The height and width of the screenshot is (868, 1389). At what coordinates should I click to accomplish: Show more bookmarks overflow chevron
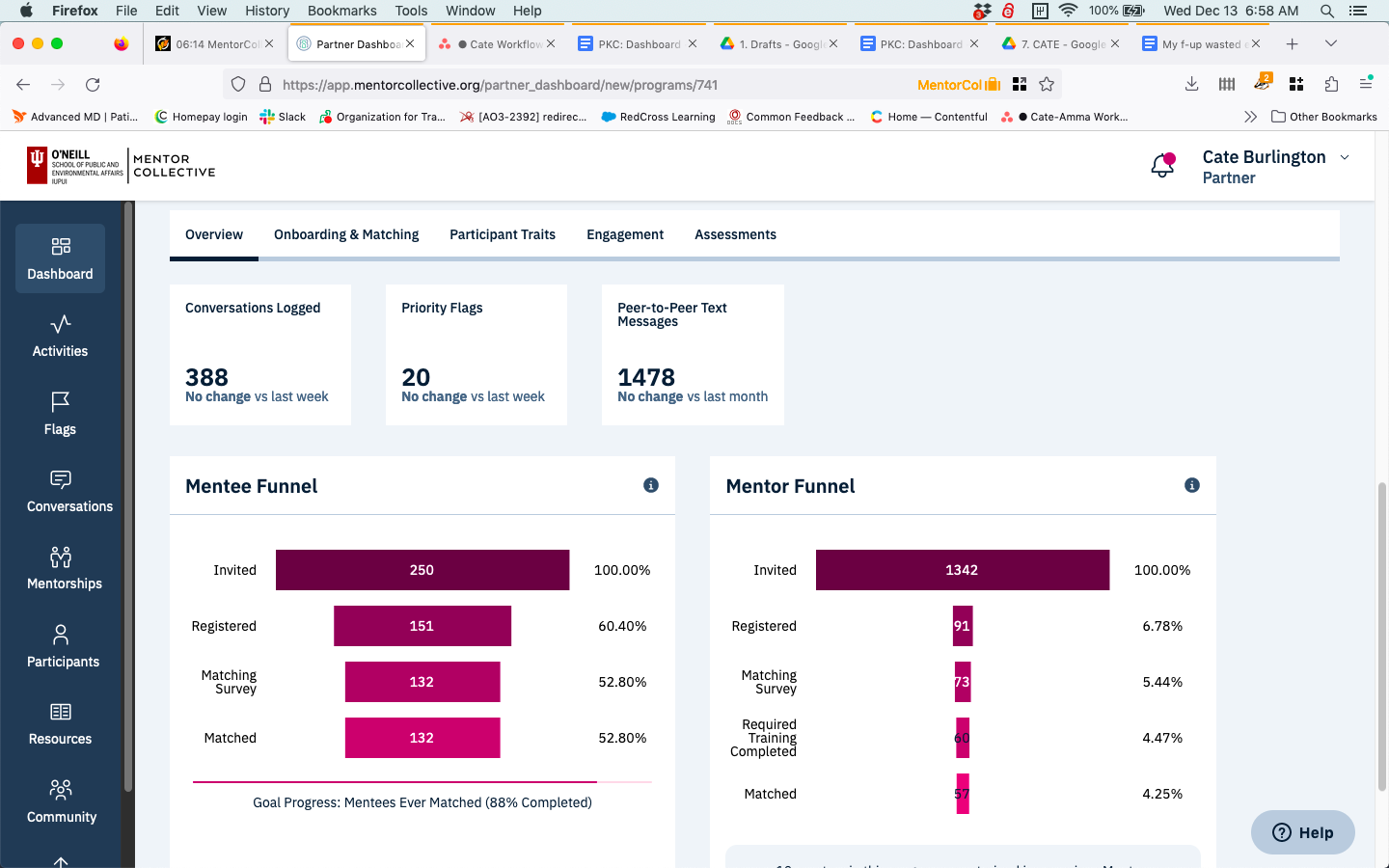click(x=1250, y=117)
